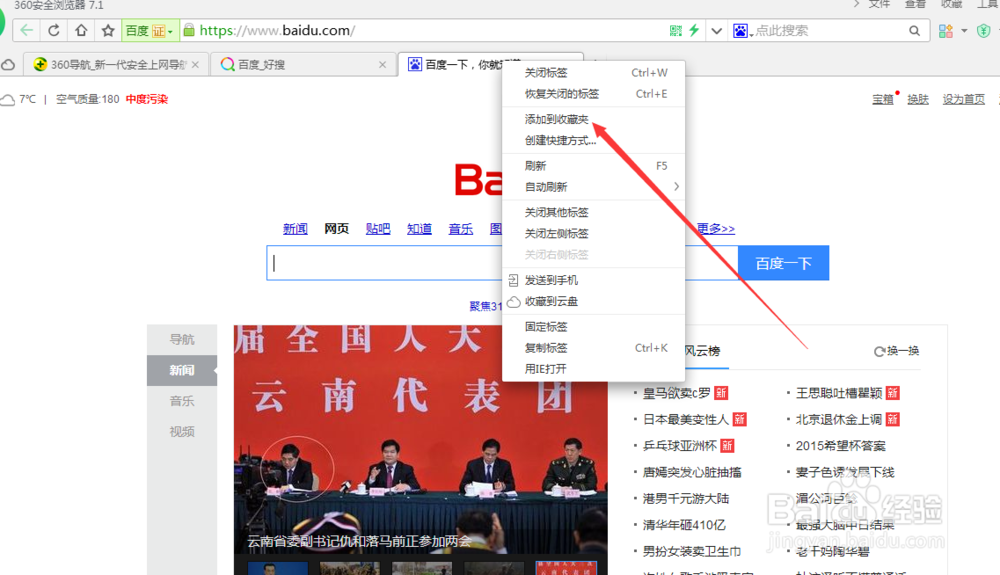Open hot topic 皇马欲卖c罗

[x=677, y=393]
